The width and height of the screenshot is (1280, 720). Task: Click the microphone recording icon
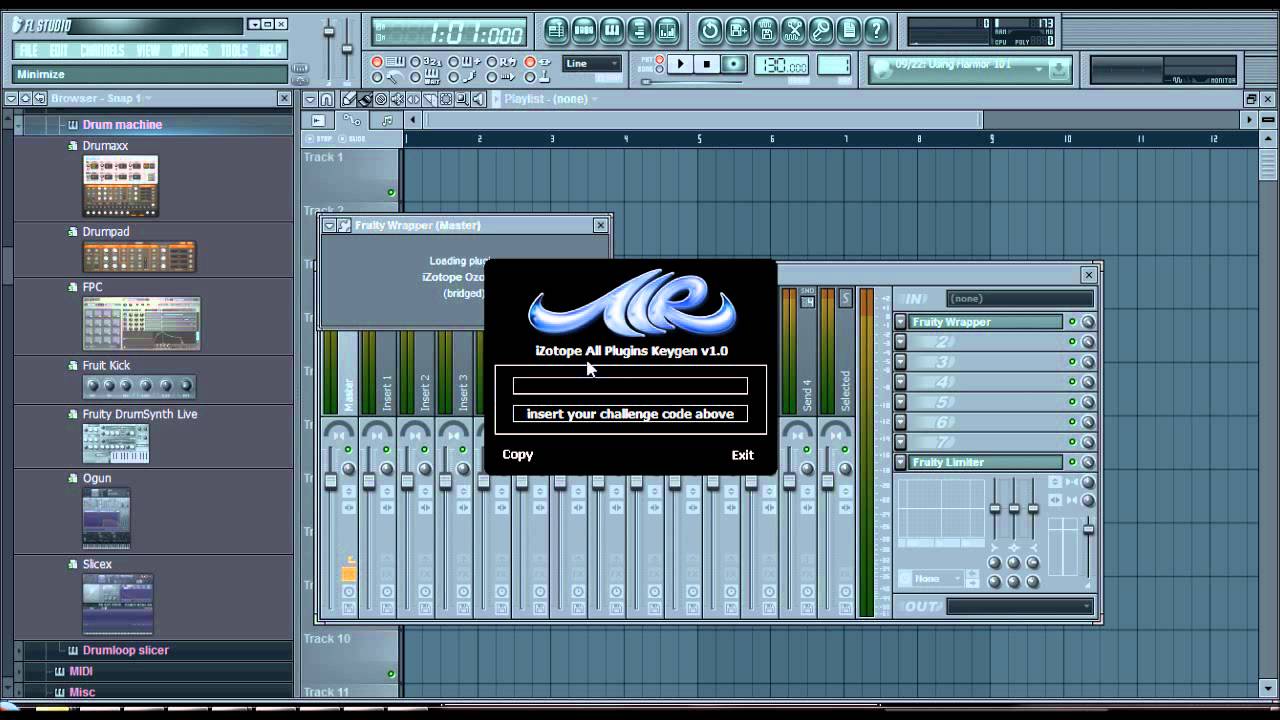820,30
